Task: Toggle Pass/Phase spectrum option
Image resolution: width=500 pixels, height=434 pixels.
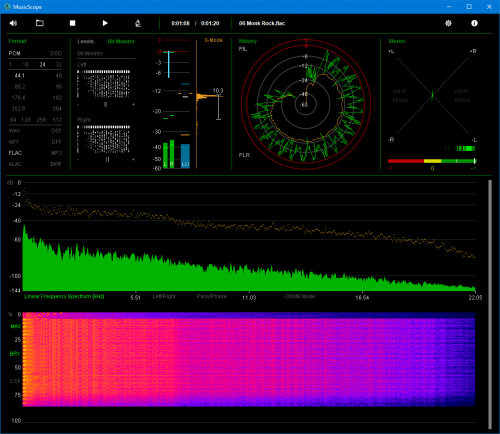Action: pos(212,296)
